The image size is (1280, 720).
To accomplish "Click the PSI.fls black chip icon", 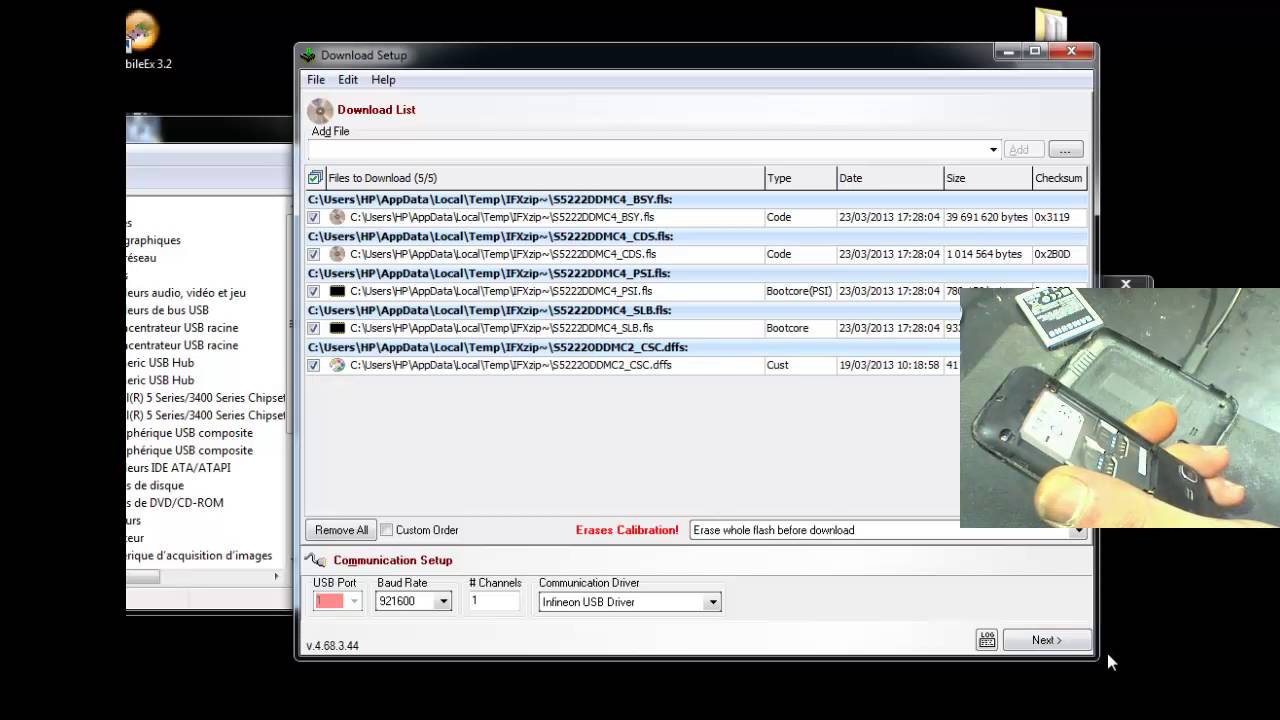I will [337, 291].
